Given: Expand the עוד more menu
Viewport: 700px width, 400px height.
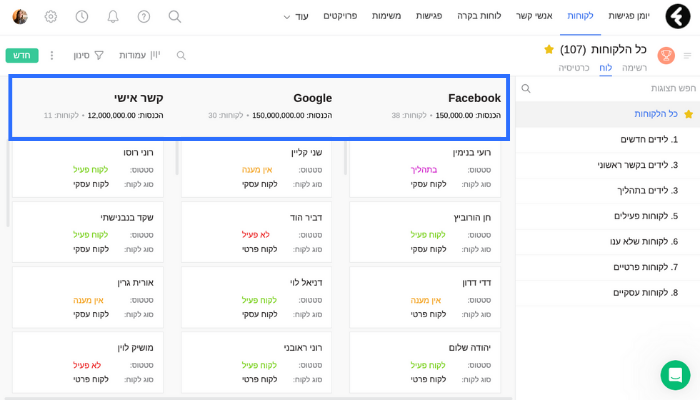Looking at the screenshot, I should click(x=296, y=17).
